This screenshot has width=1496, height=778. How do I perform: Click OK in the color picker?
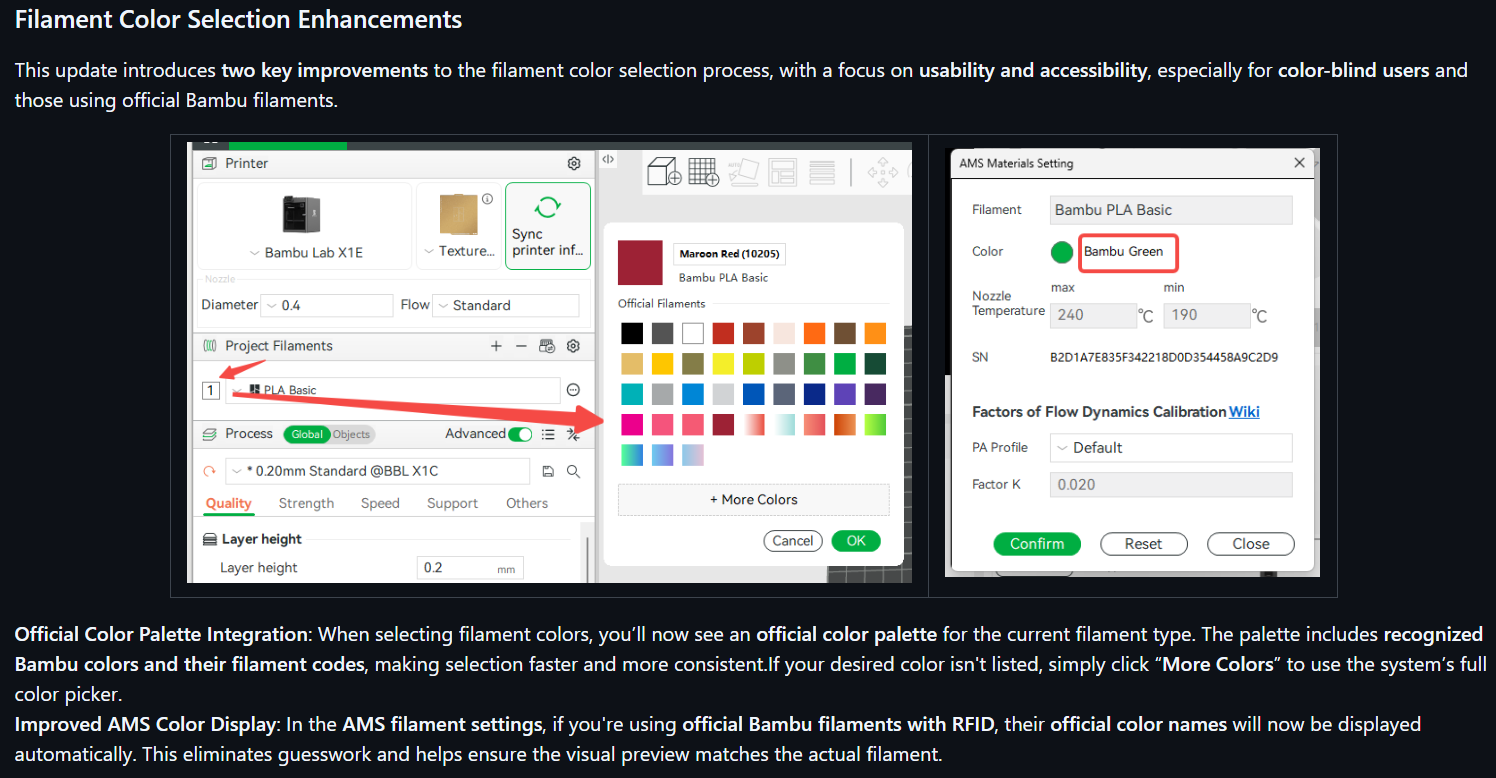856,541
